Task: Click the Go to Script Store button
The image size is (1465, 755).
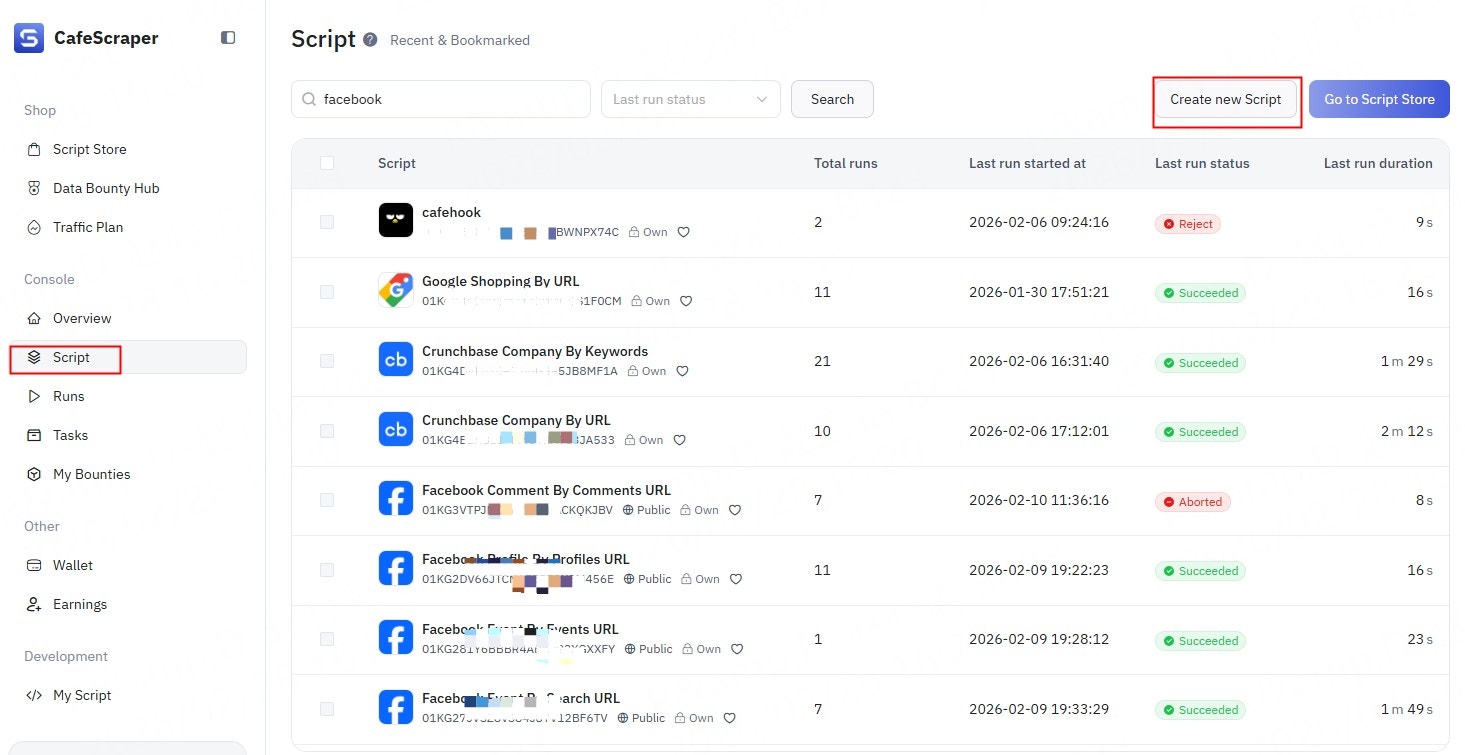Action: pos(1379,99)
